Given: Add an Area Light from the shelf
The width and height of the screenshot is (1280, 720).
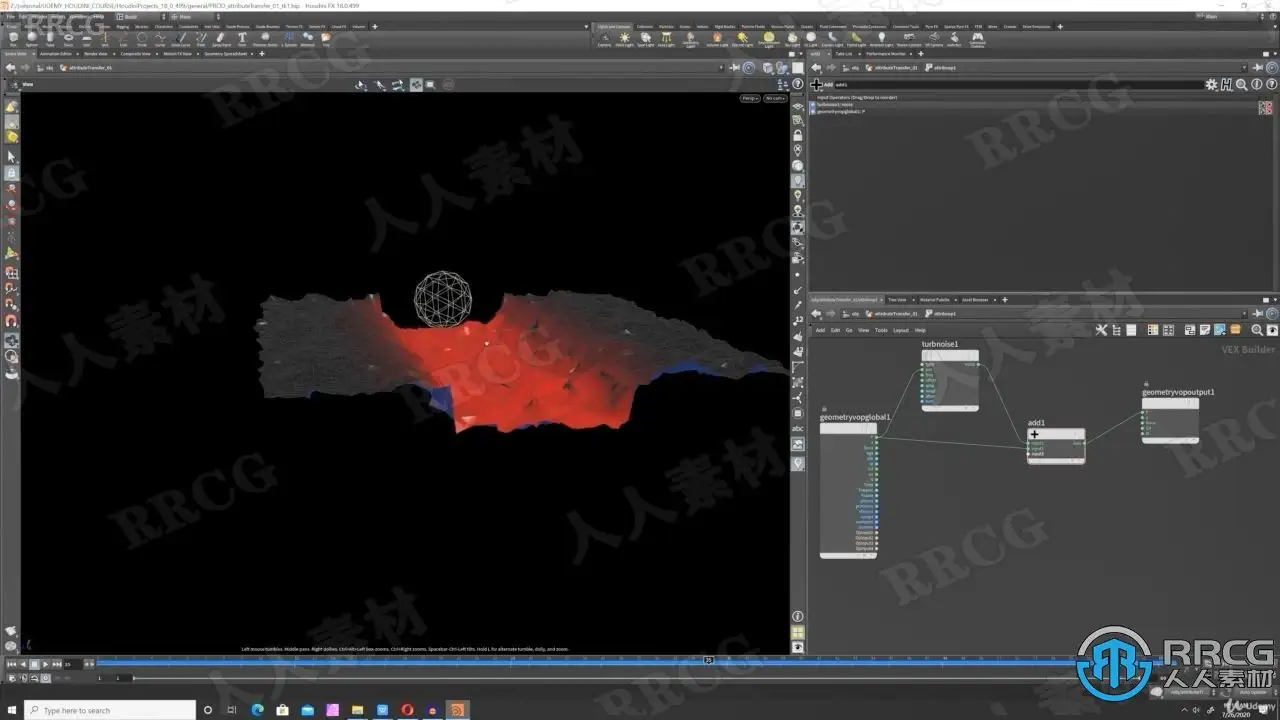Looking at the screenshot, I should 666,39.
